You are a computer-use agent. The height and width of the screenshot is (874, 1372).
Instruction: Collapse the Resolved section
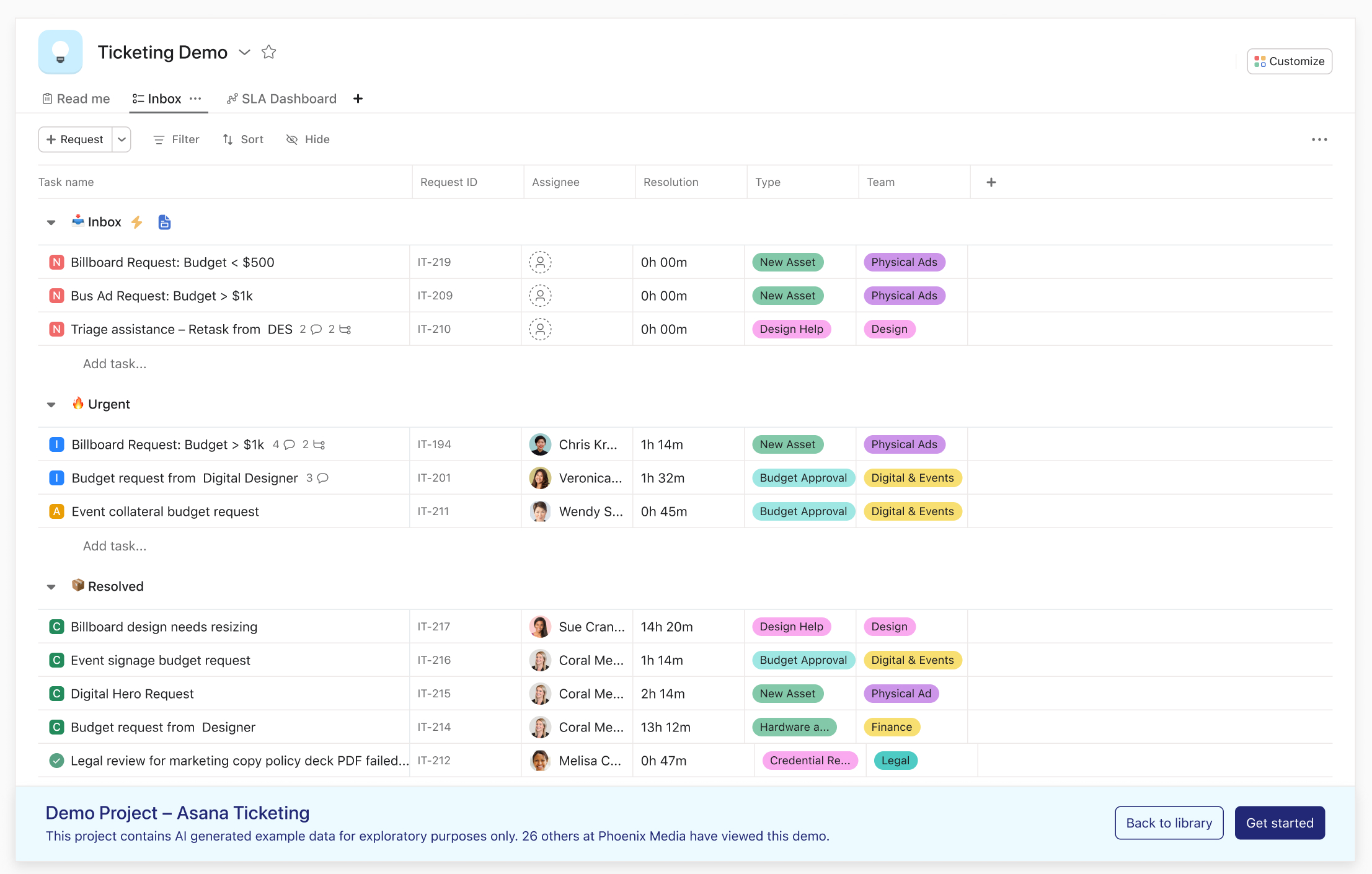click(51, 587)
